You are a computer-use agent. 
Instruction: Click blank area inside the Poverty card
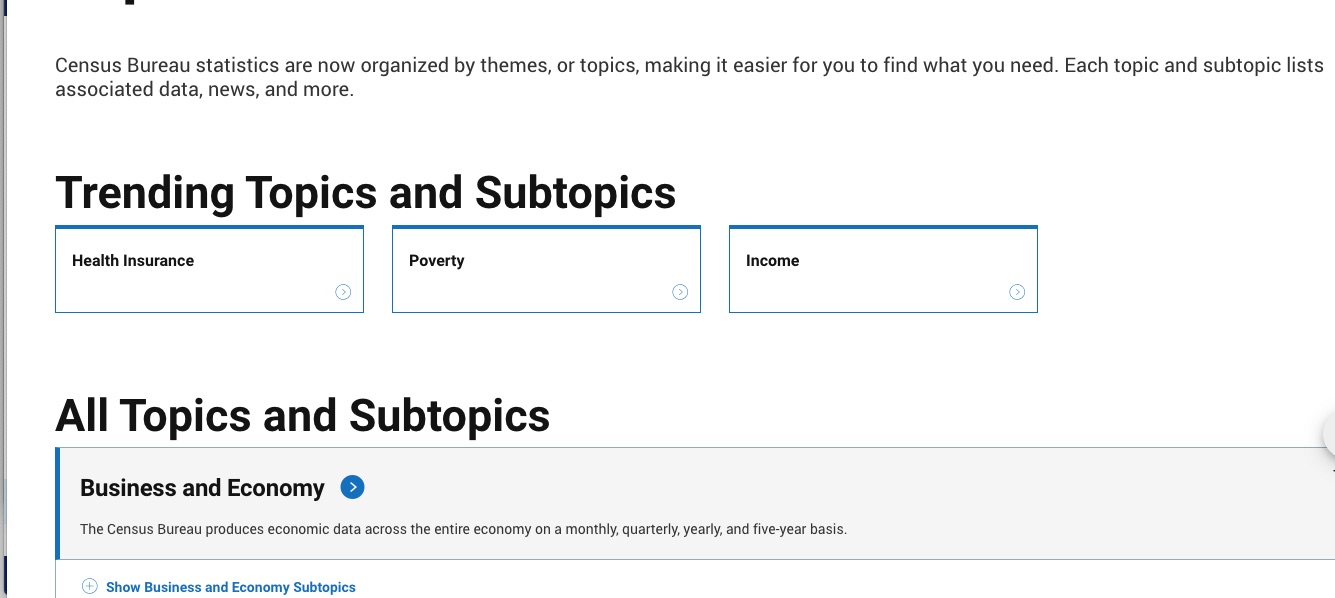pyautogui.click(x=540, y=290)
